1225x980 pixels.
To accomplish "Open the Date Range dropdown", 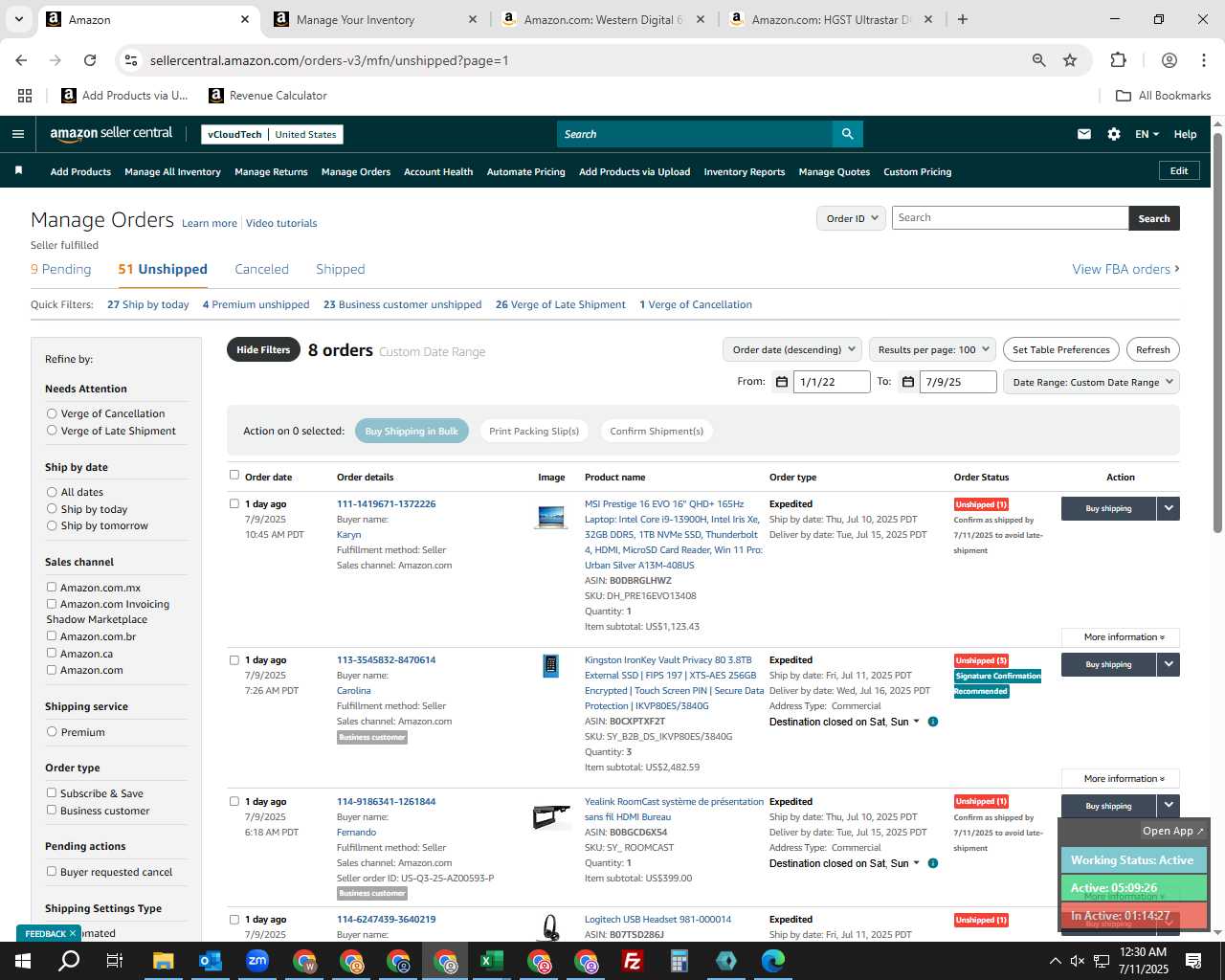I will click(1091, 382).
